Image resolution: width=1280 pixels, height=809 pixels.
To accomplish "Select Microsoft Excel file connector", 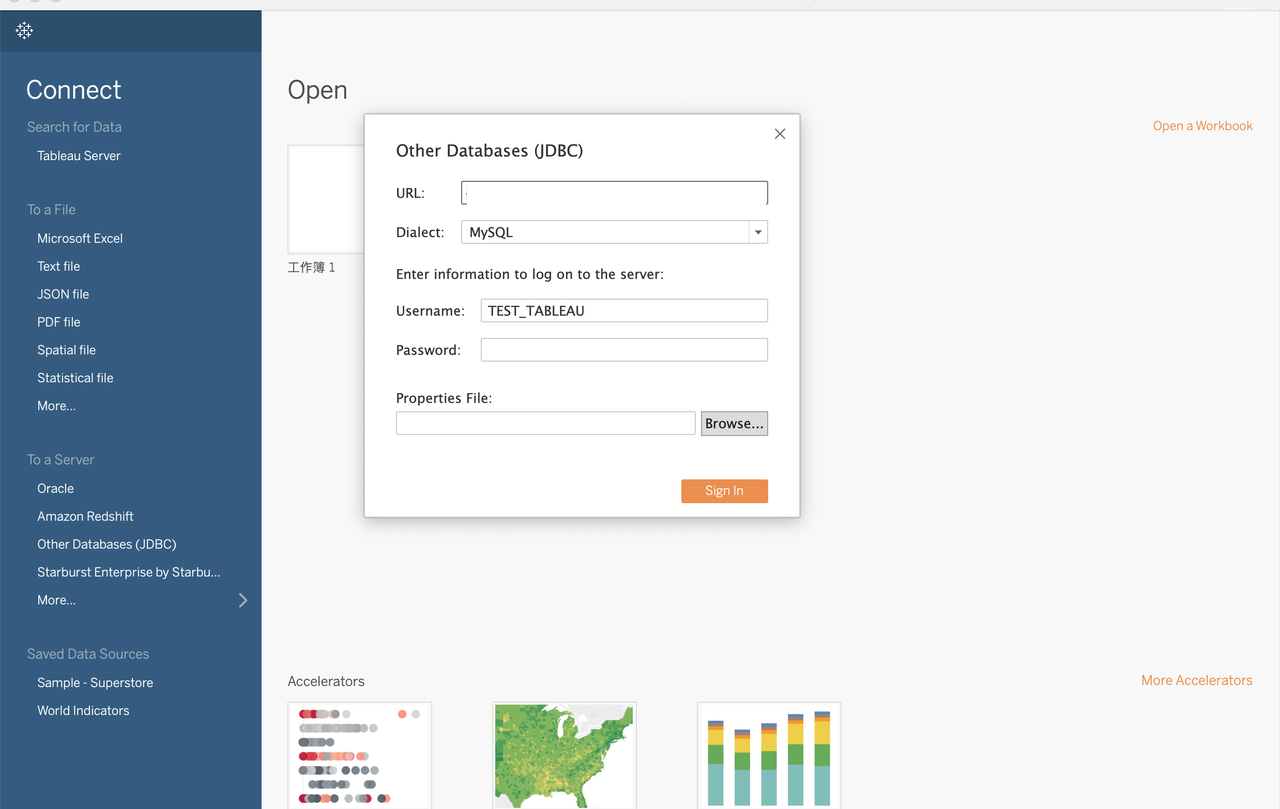I will (80, 238).
